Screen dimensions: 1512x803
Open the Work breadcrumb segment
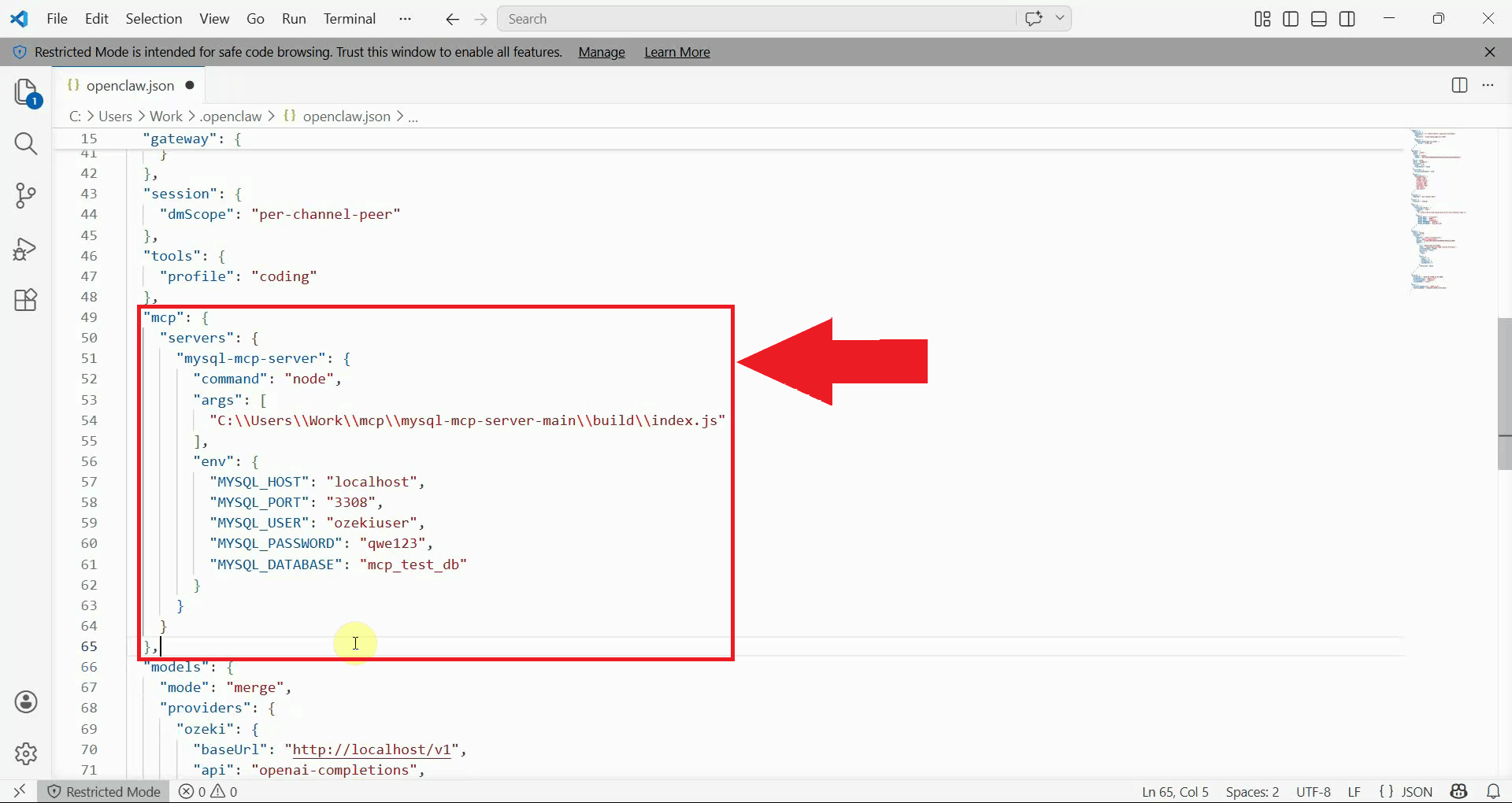pyautogui.click(x=166, y=117)
